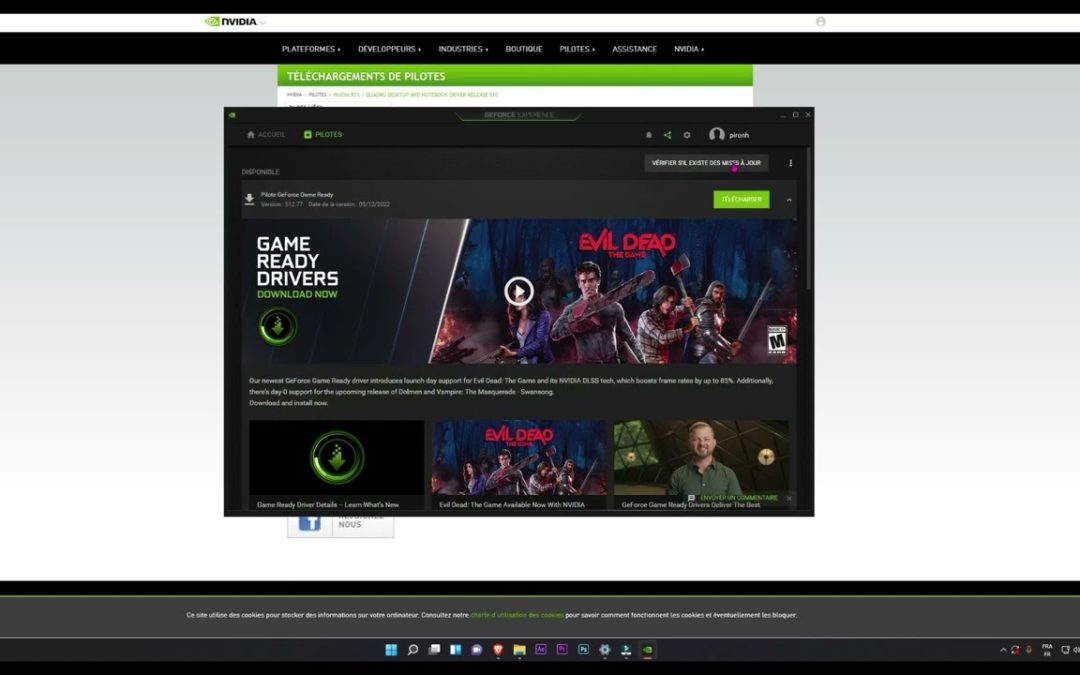The height and width of the screenshot is (675, 1080).
Task: Play the Evil Dead banner video
Action: click(x=519, y=291)
